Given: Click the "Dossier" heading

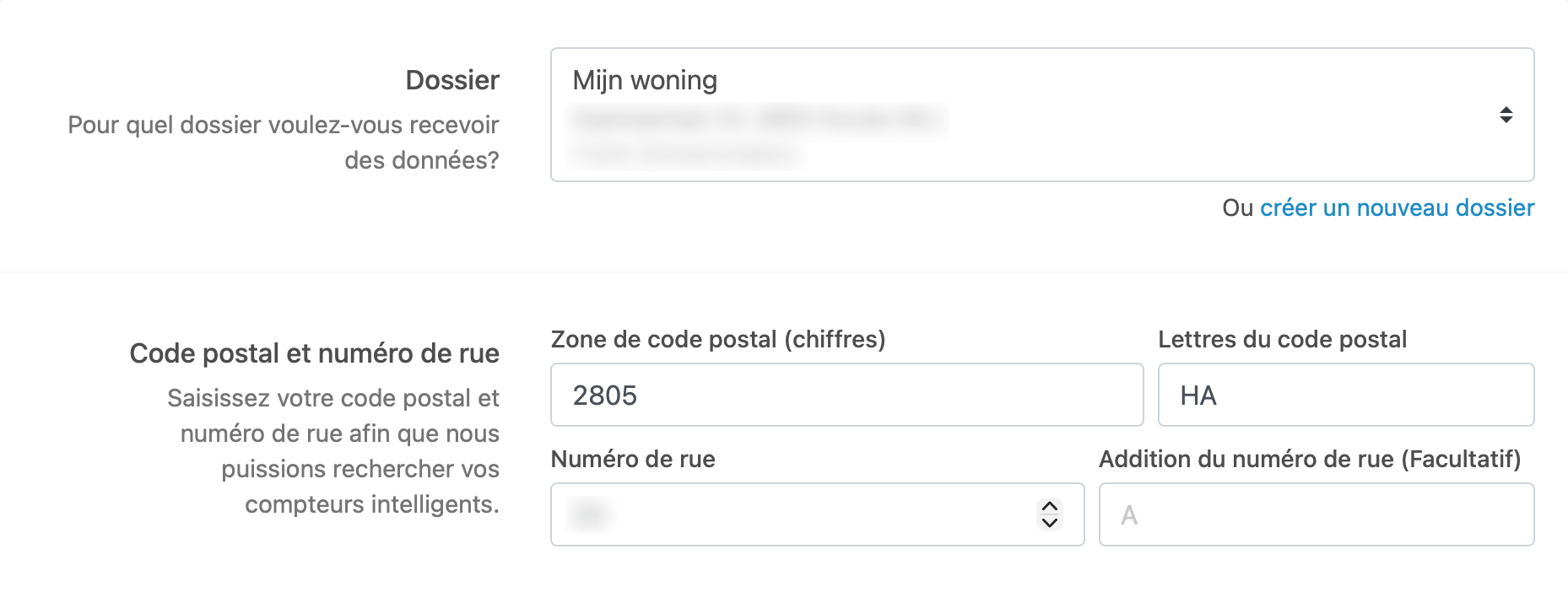Looking at the screenshot, I should pyautogui.click(x=452, y=80).
